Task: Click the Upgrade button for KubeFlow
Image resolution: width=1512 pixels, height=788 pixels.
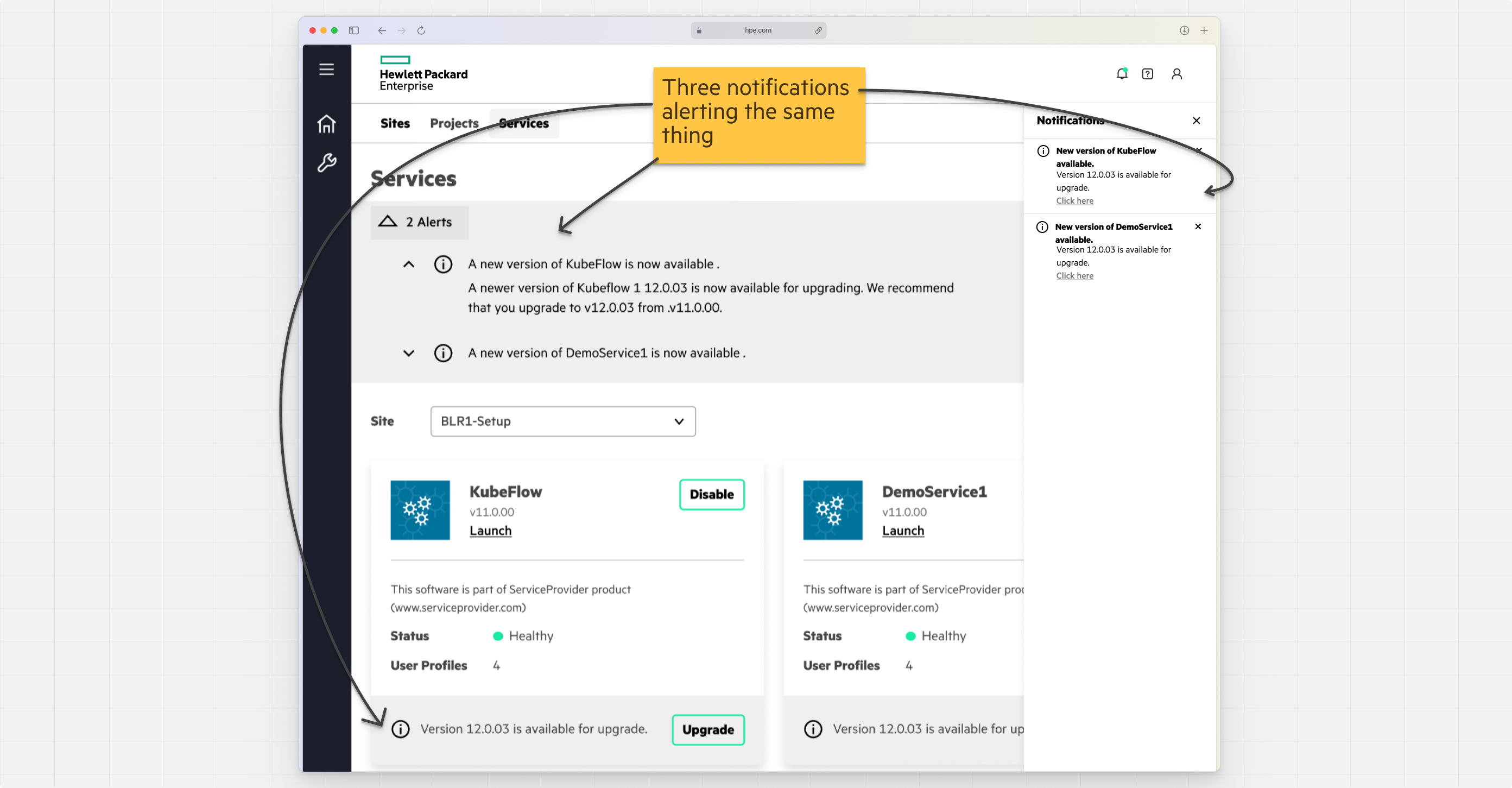Action: pyautogui.click(x=708, y=729)
